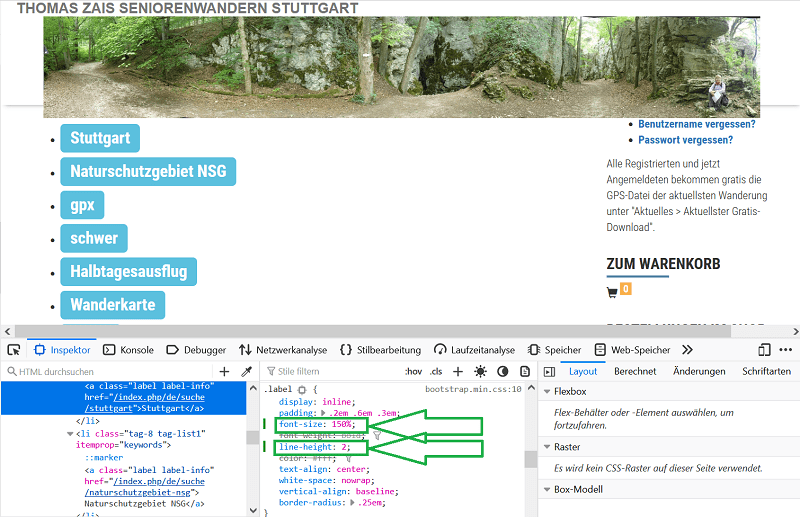
Task: Click the eyedropper color picker icon
Action: pos(246,371)
